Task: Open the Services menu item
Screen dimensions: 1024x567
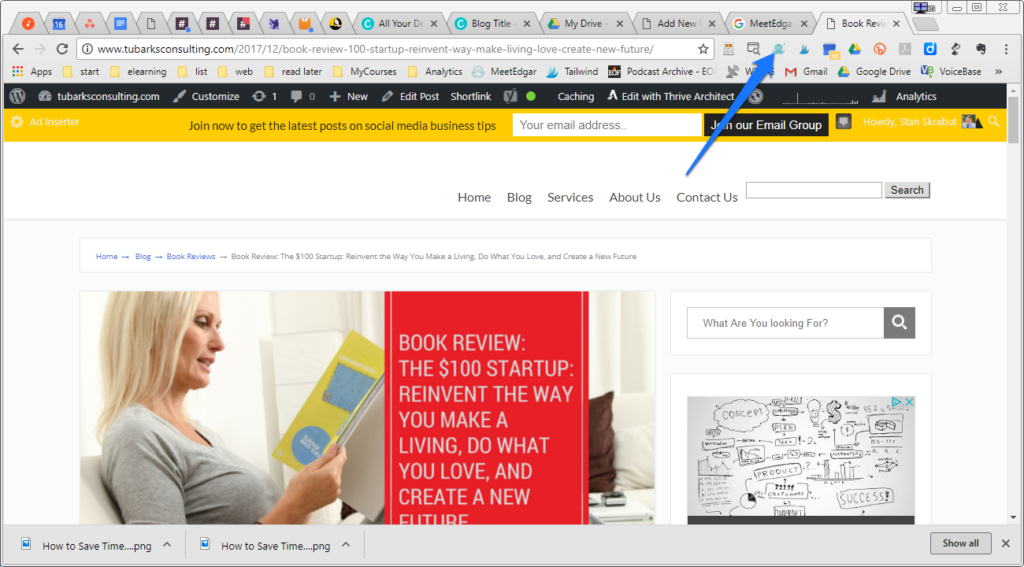Action: click(570, 197)
